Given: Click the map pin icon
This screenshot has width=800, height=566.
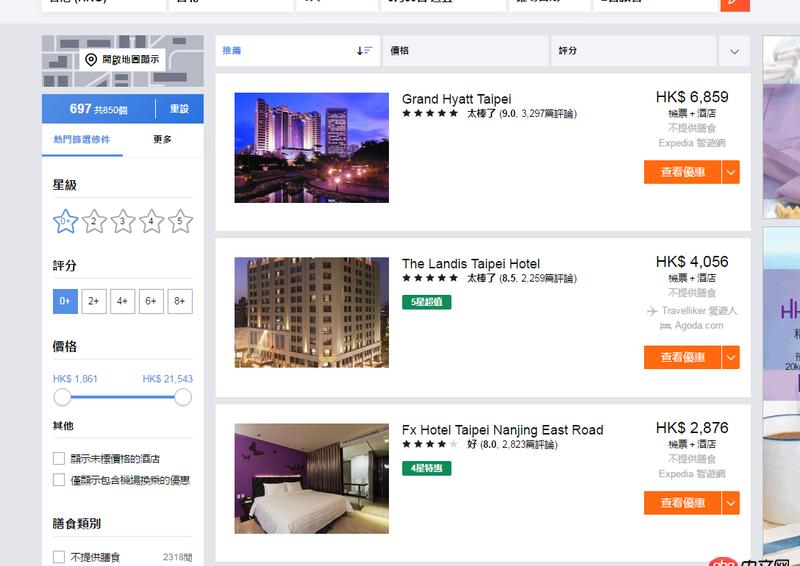Looking at the screenshot, I should pos(91,60).
